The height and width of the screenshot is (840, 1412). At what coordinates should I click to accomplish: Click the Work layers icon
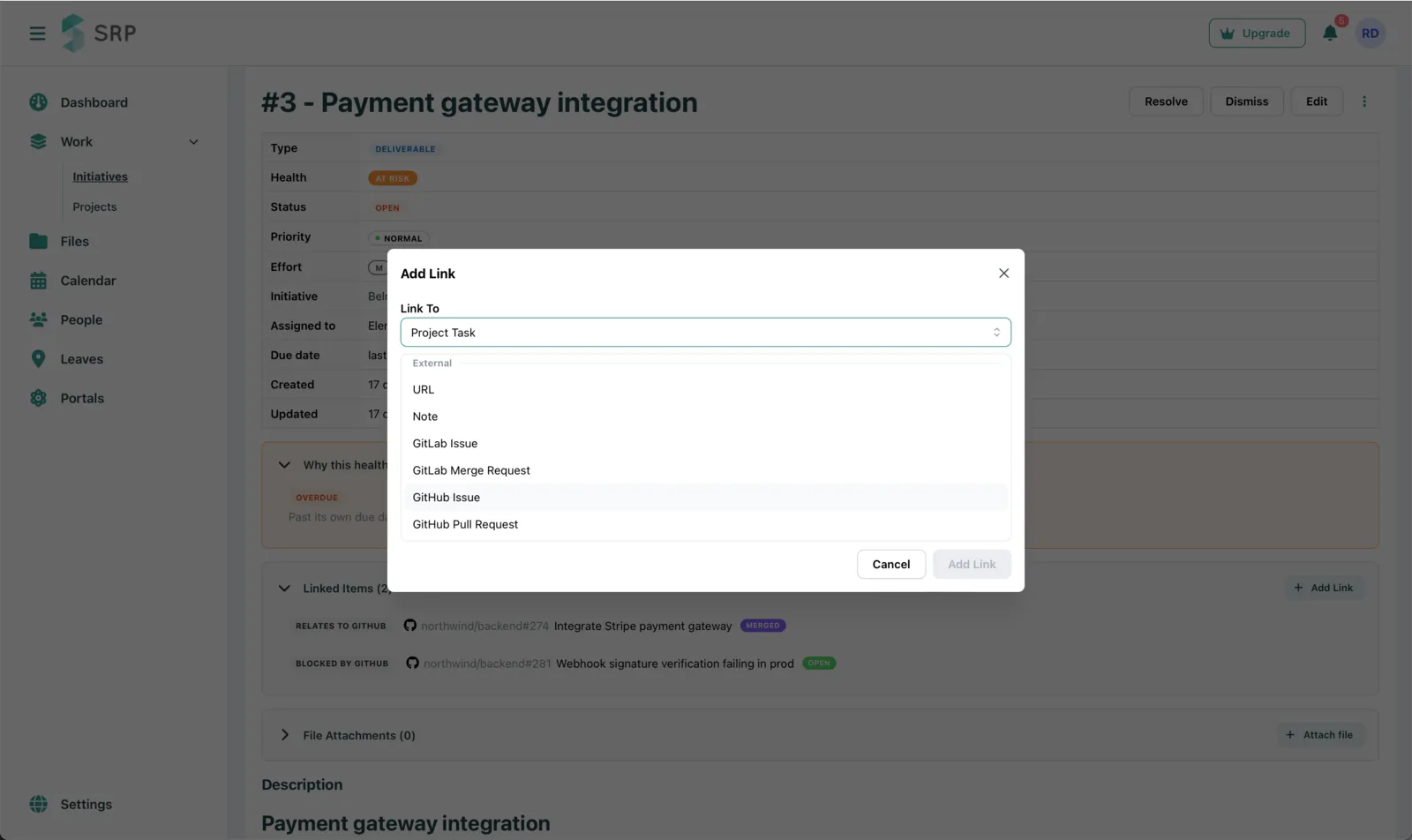coord(38,141)
